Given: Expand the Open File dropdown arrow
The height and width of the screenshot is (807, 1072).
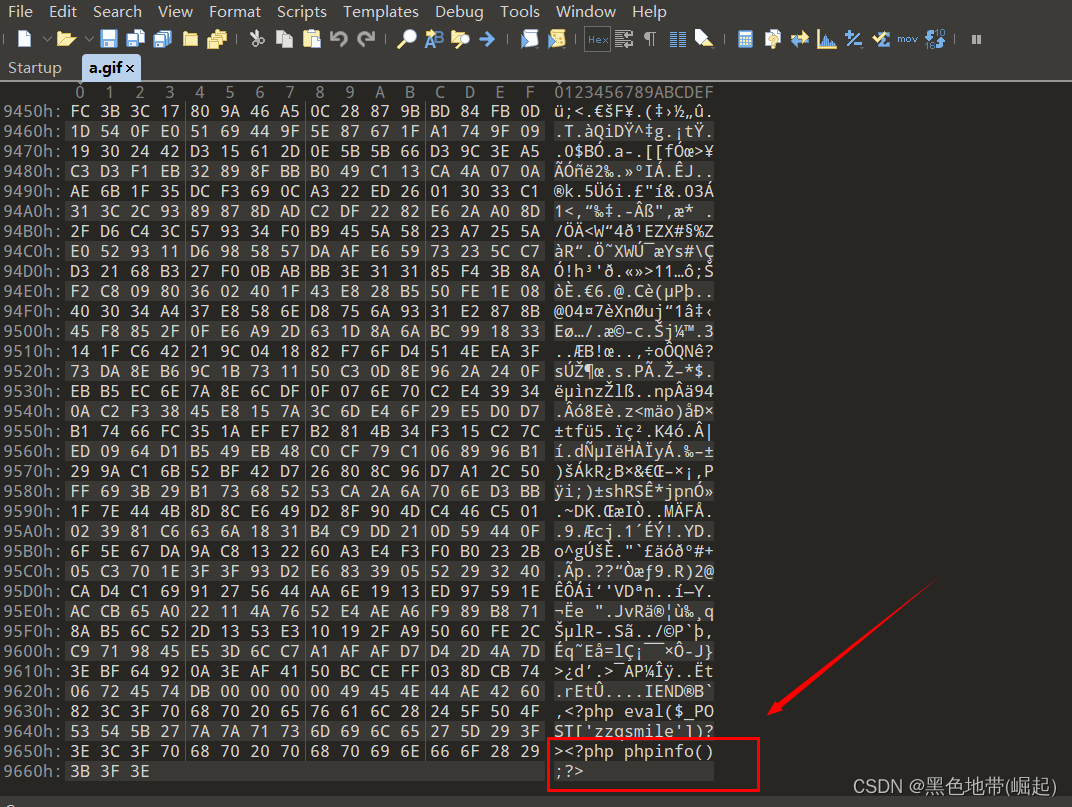Looking at the screenshot, I should pyautogui.click(x=89, y=39).
